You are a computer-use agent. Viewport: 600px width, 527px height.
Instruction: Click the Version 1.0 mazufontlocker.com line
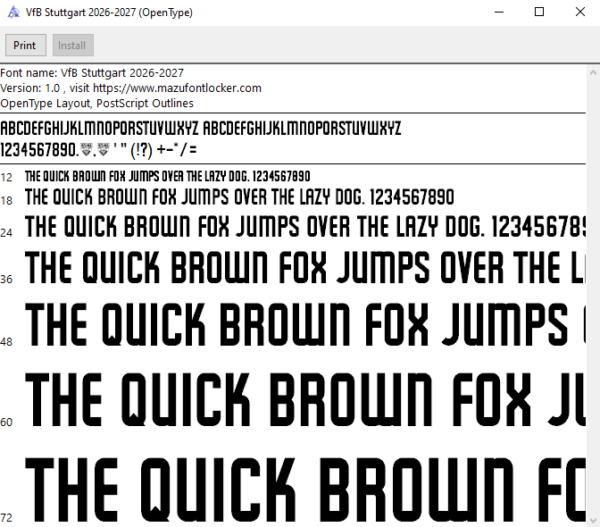click(x=130, y=88)
